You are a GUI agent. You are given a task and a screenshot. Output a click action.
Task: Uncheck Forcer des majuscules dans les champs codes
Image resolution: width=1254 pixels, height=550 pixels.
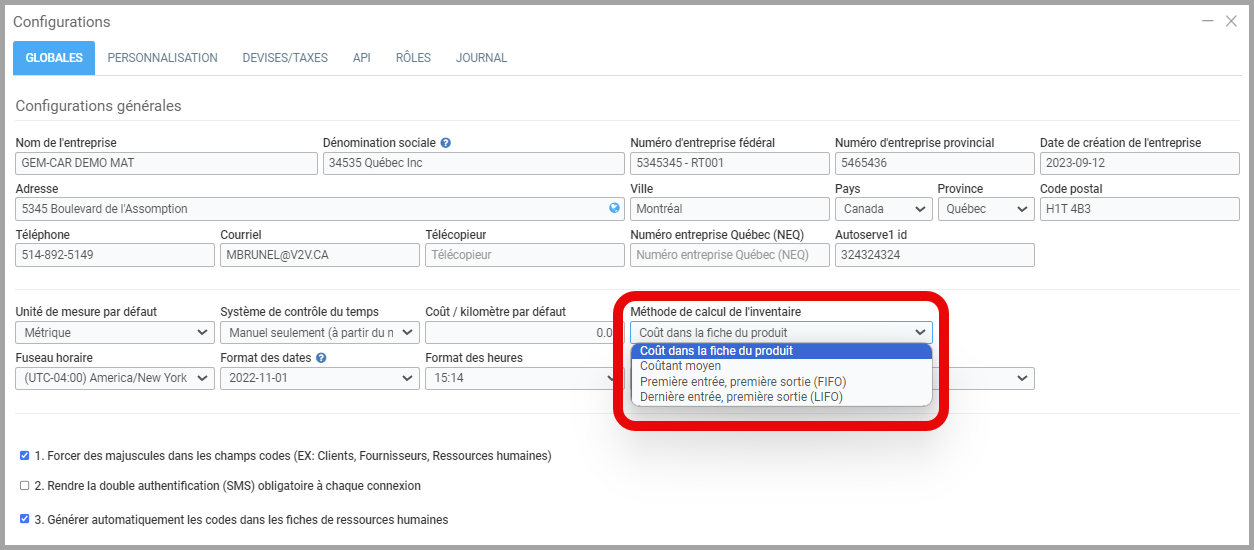coord(25,456)
